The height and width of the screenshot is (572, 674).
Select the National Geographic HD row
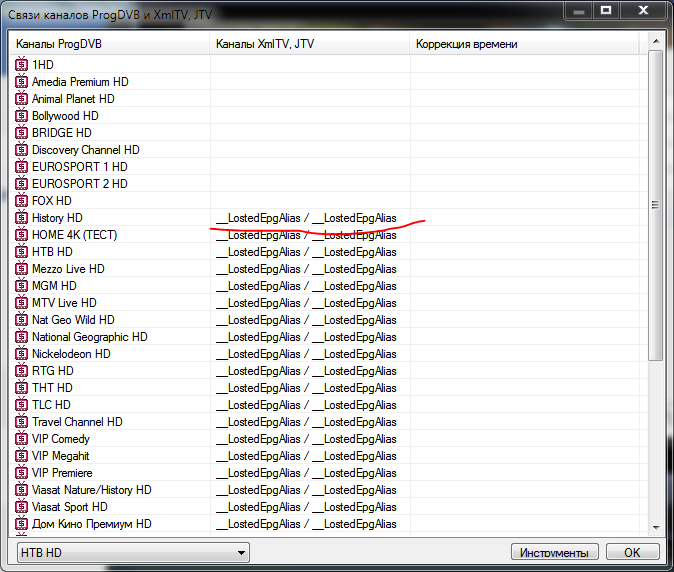pos(89,337)
